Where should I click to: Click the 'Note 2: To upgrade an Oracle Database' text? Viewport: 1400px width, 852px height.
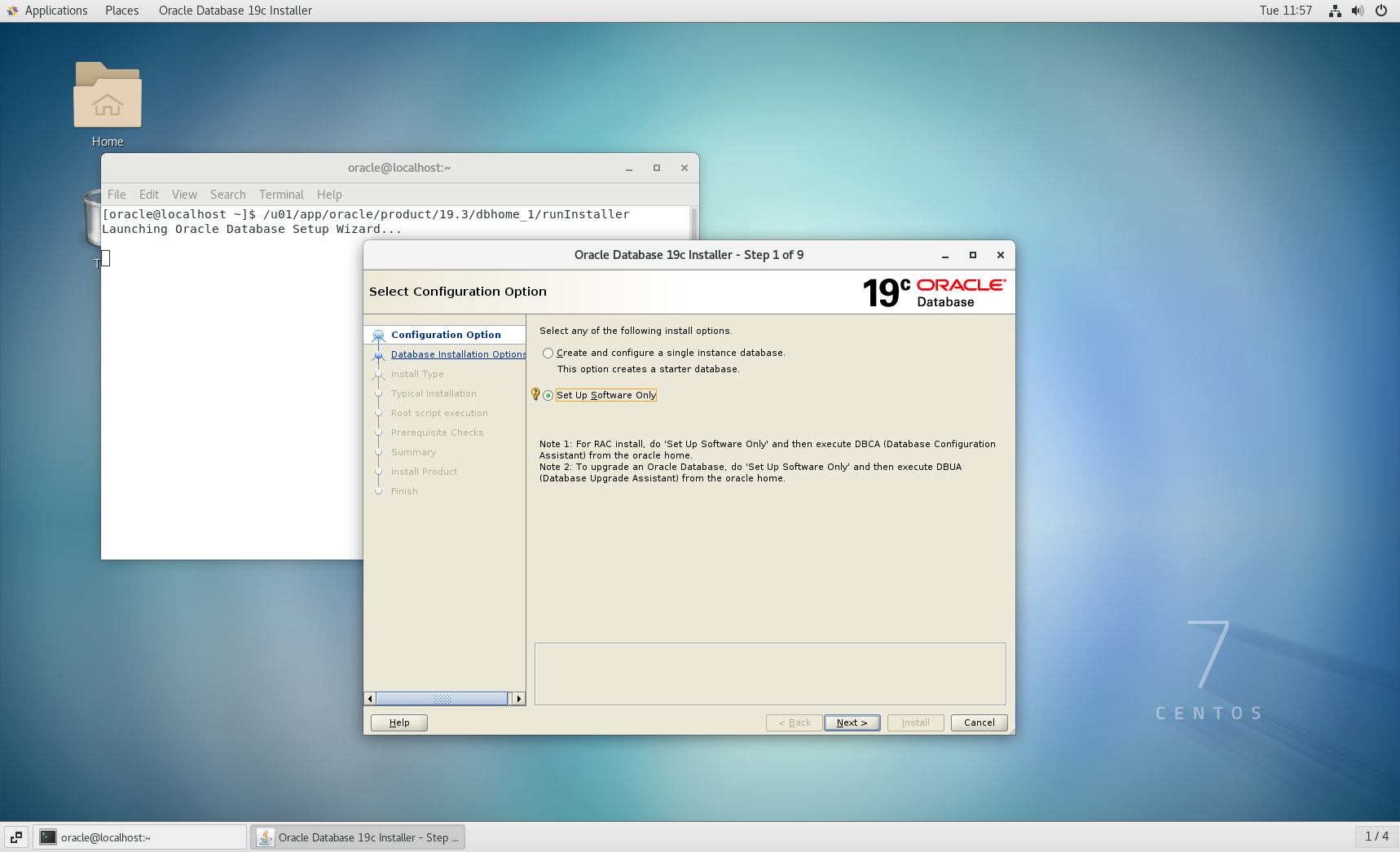click(751, 472)
